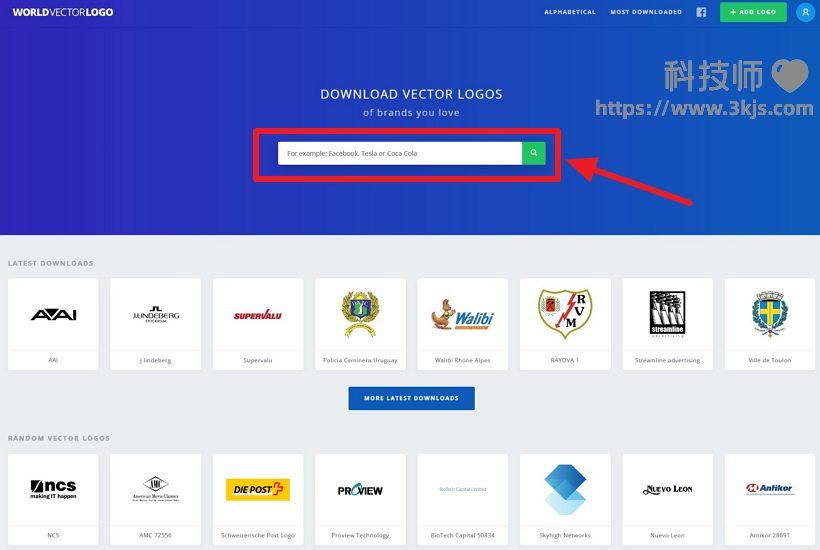Click the Add Logo button
820x550 pixels.
(x=753, y=12)
